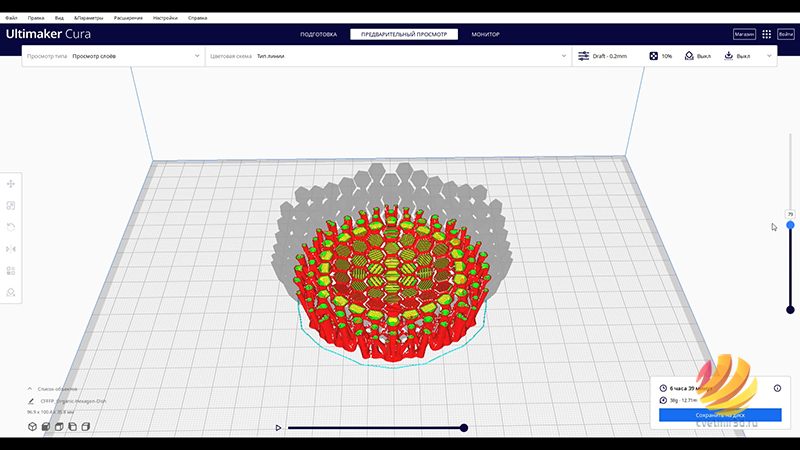The height and width of the screenshot is (450, 800).
Task: Click the Просмотр слоёв view type value
Action: click(94, 56)
